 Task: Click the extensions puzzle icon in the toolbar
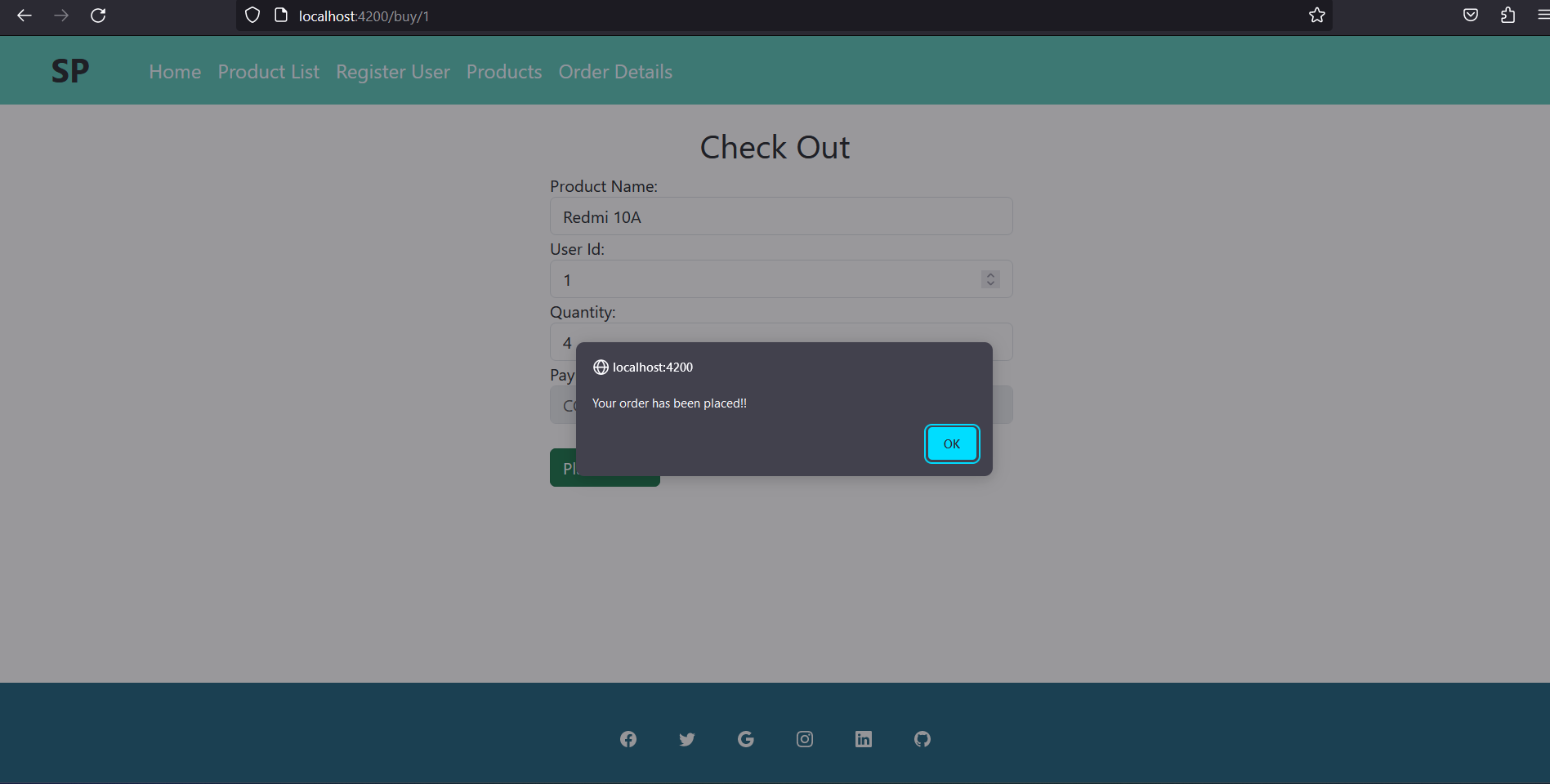[1508, 16]
